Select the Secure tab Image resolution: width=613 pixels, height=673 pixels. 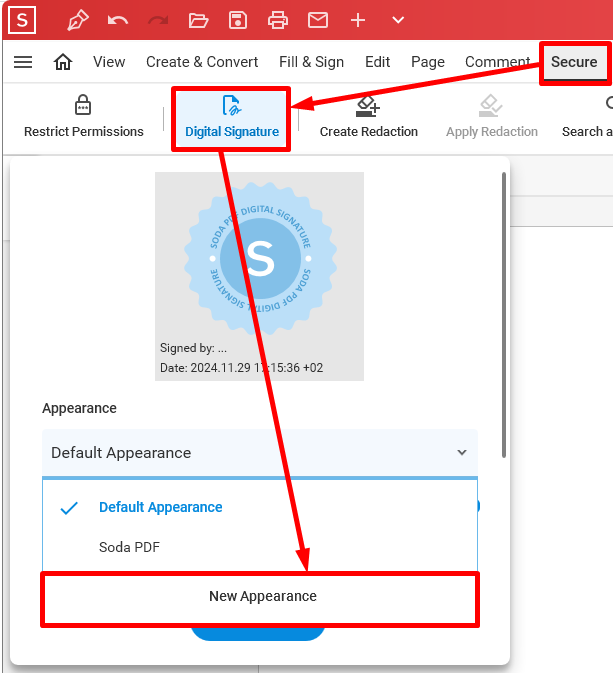pyautogui.click(x=574, y=62)
